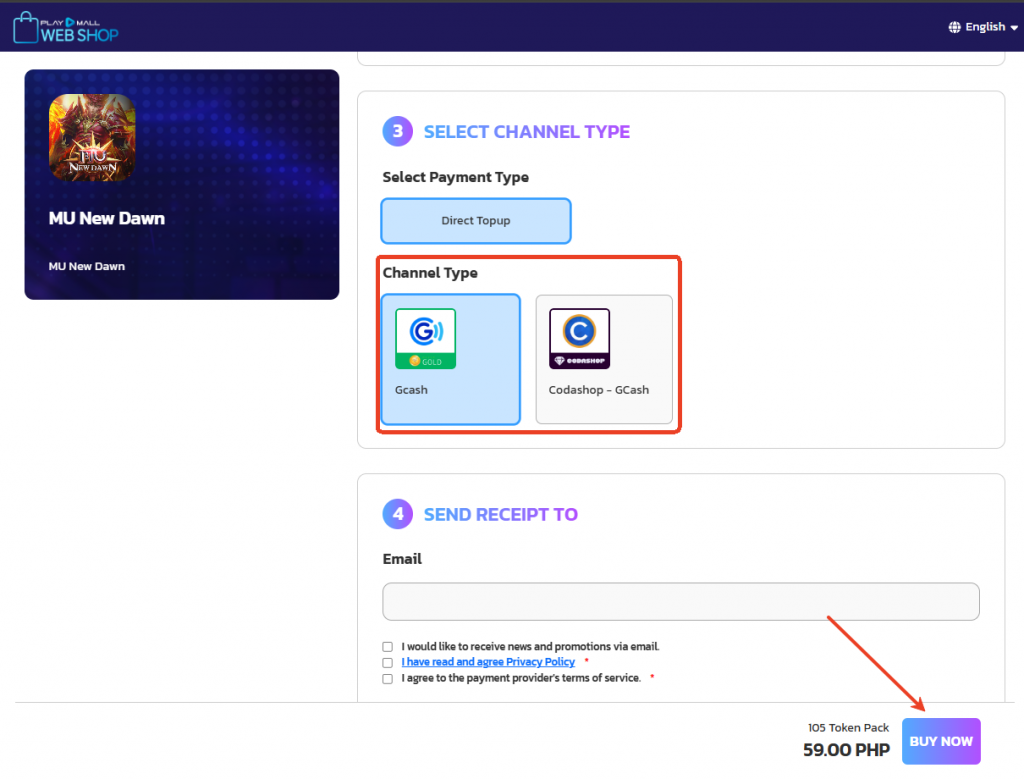Click the Gcash Gold logo icon
Viewport: 1024px width, 779px height.
tap(425, 339)
